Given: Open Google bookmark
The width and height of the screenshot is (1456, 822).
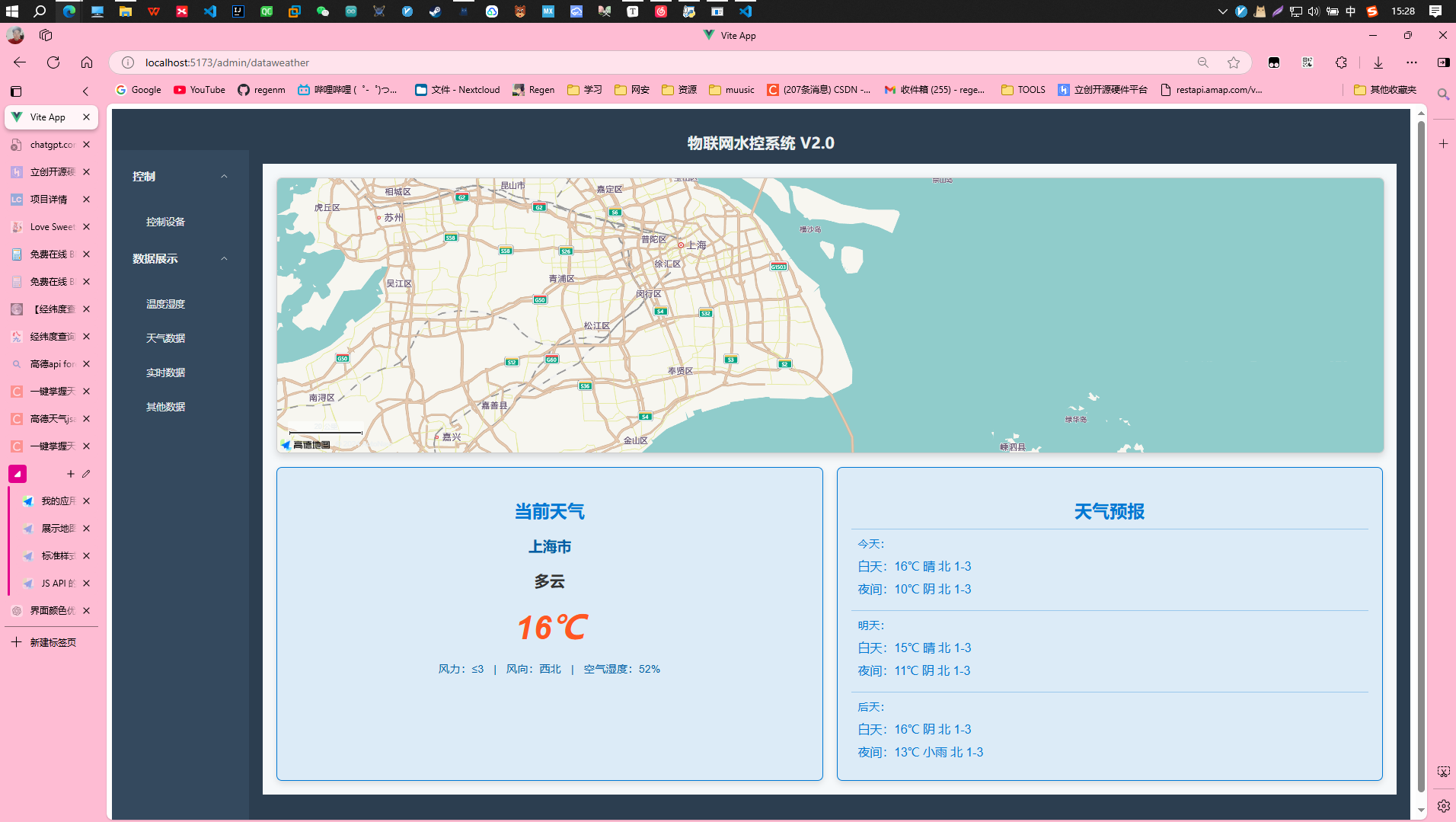Looking at the screenshot, I should [x=139, y=89].
